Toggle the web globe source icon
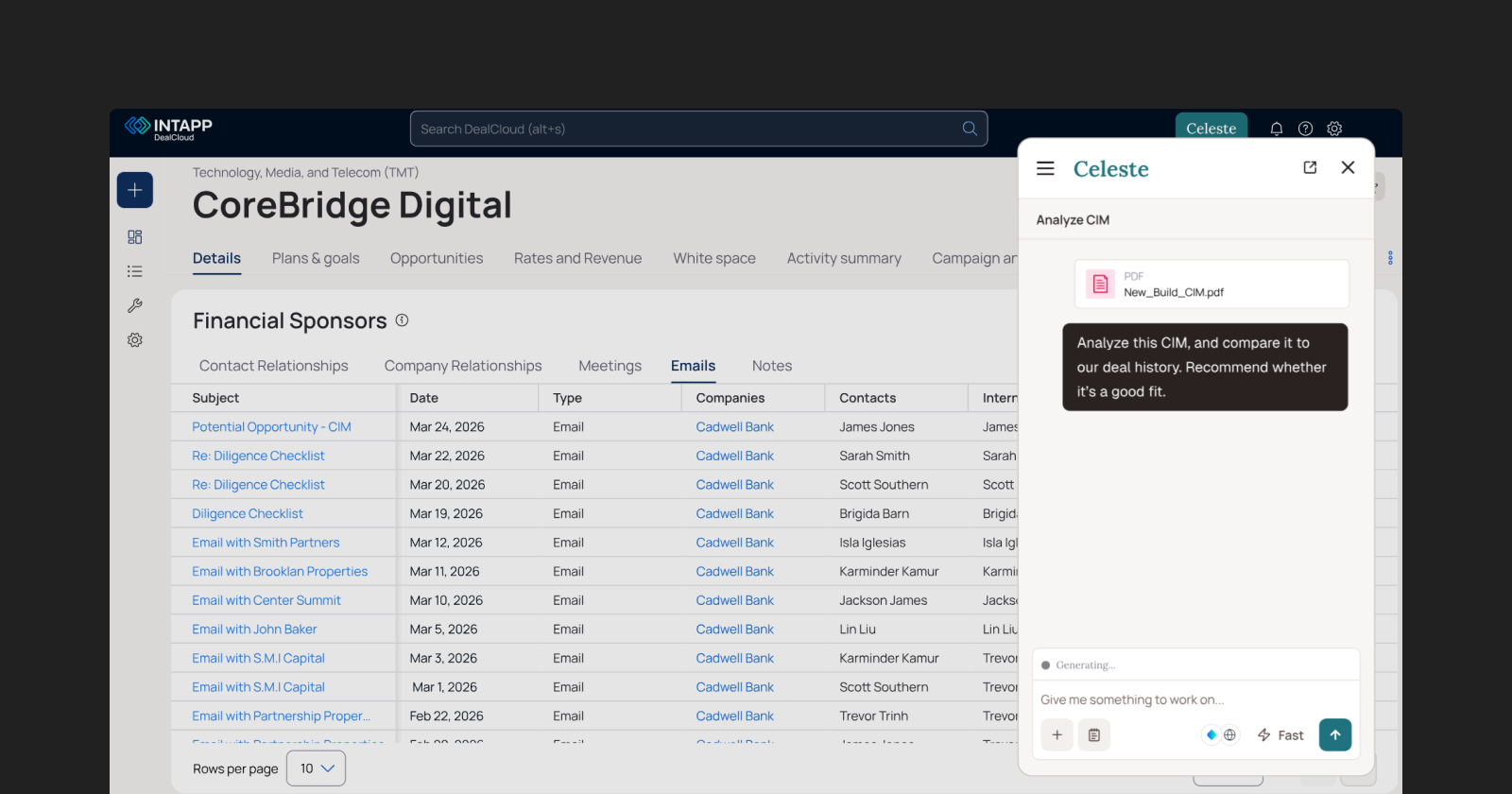1512x794 pixels. (1229, 734)
